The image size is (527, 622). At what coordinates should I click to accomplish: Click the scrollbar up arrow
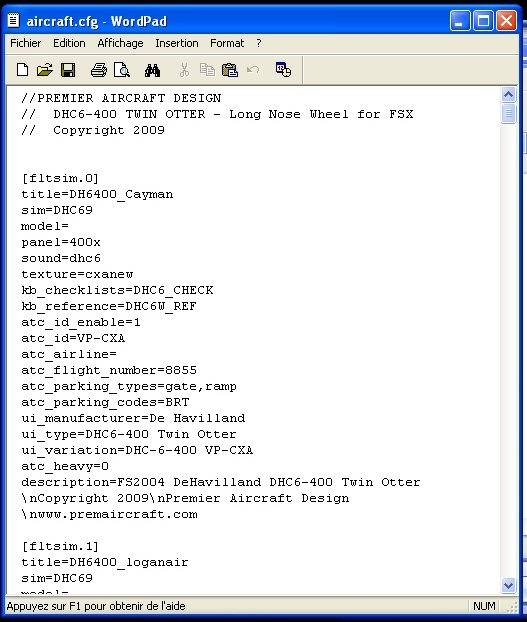(508, 94)
